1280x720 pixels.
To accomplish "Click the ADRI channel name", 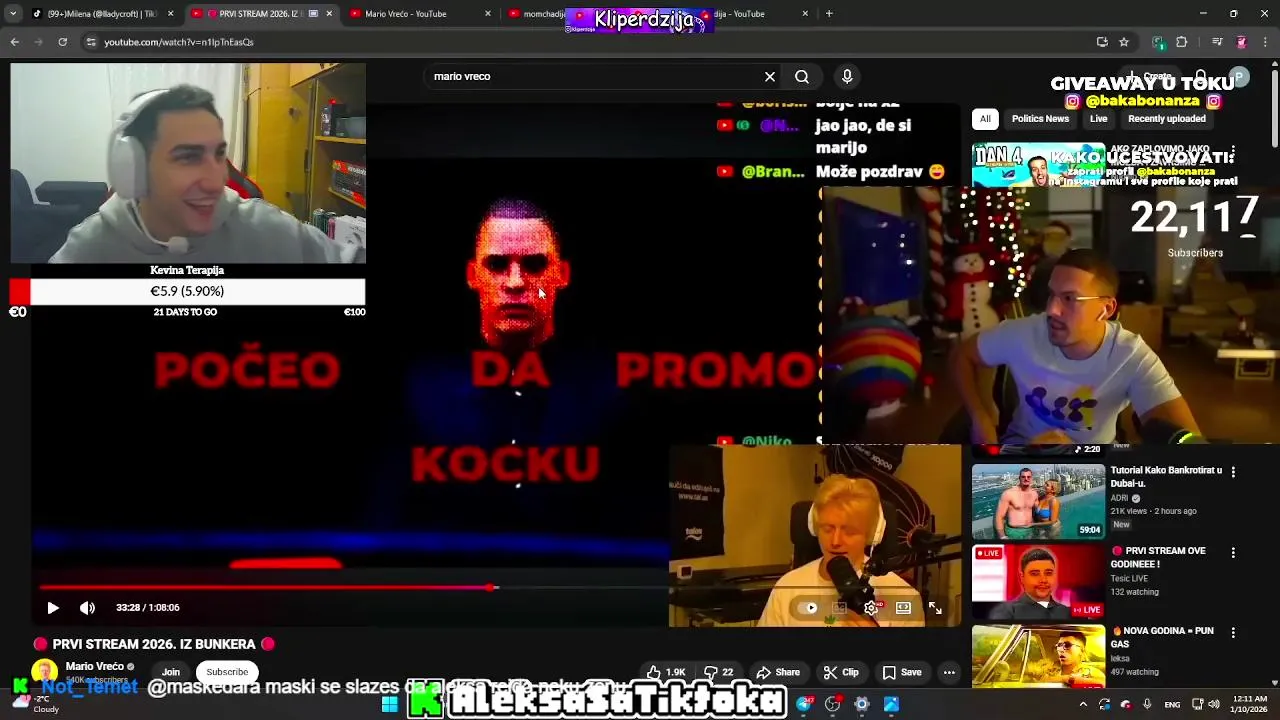I will click(1119, 497).
